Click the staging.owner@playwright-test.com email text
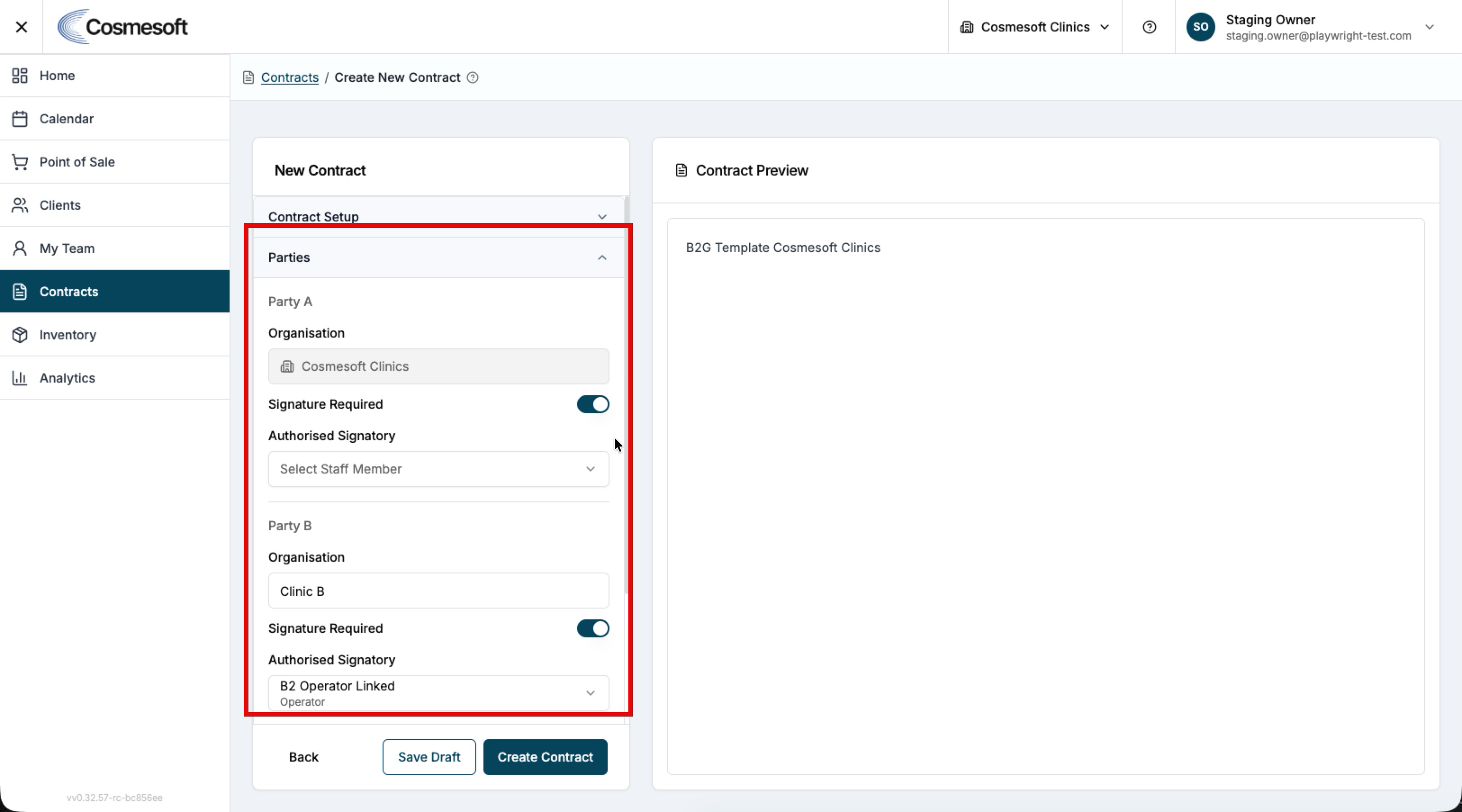This screenshot has width=1462, height=812. (1318, 36)
